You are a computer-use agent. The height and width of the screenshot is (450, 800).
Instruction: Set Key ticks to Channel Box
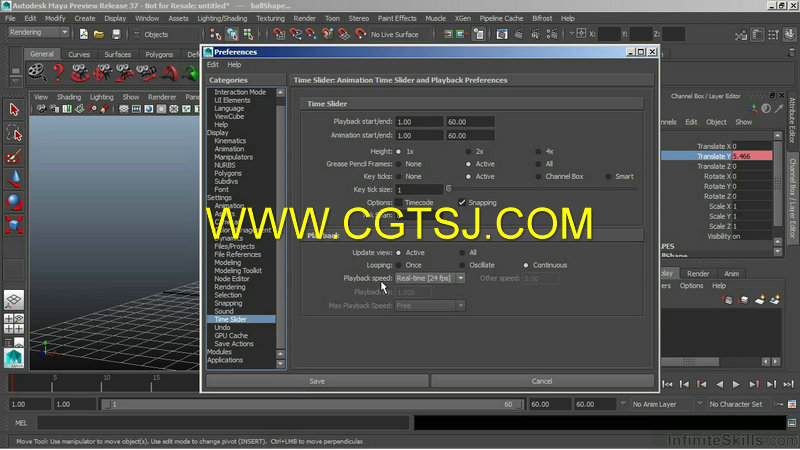538,177
